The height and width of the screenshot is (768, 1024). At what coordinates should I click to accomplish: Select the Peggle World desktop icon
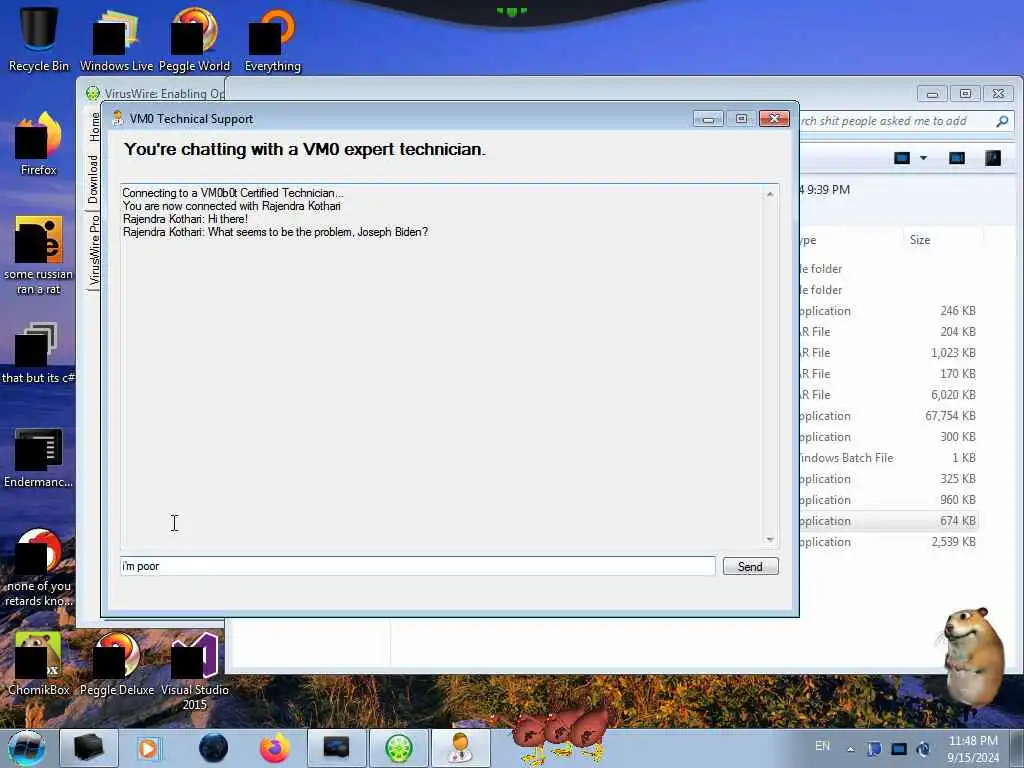click(195, 39)
